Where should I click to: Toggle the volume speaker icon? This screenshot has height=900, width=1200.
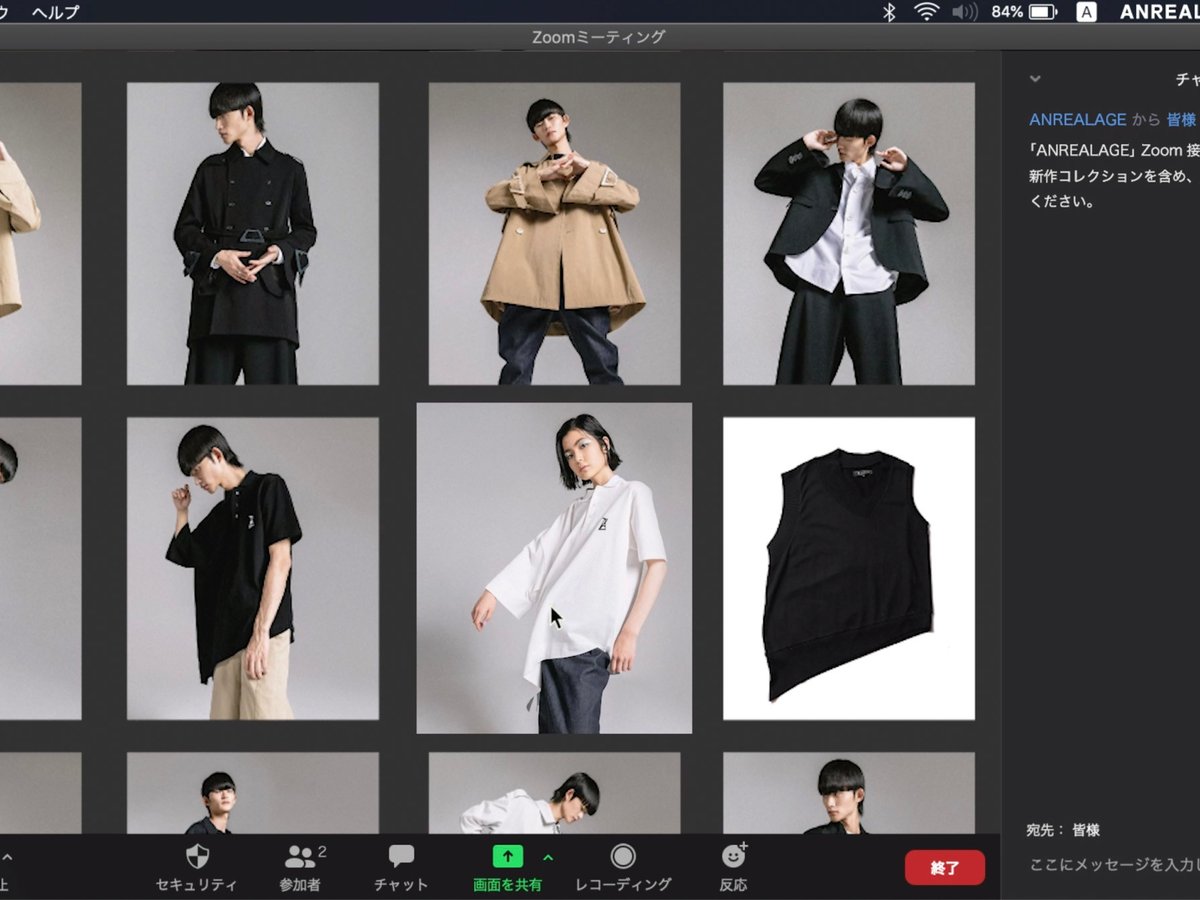tap(963, 12)
